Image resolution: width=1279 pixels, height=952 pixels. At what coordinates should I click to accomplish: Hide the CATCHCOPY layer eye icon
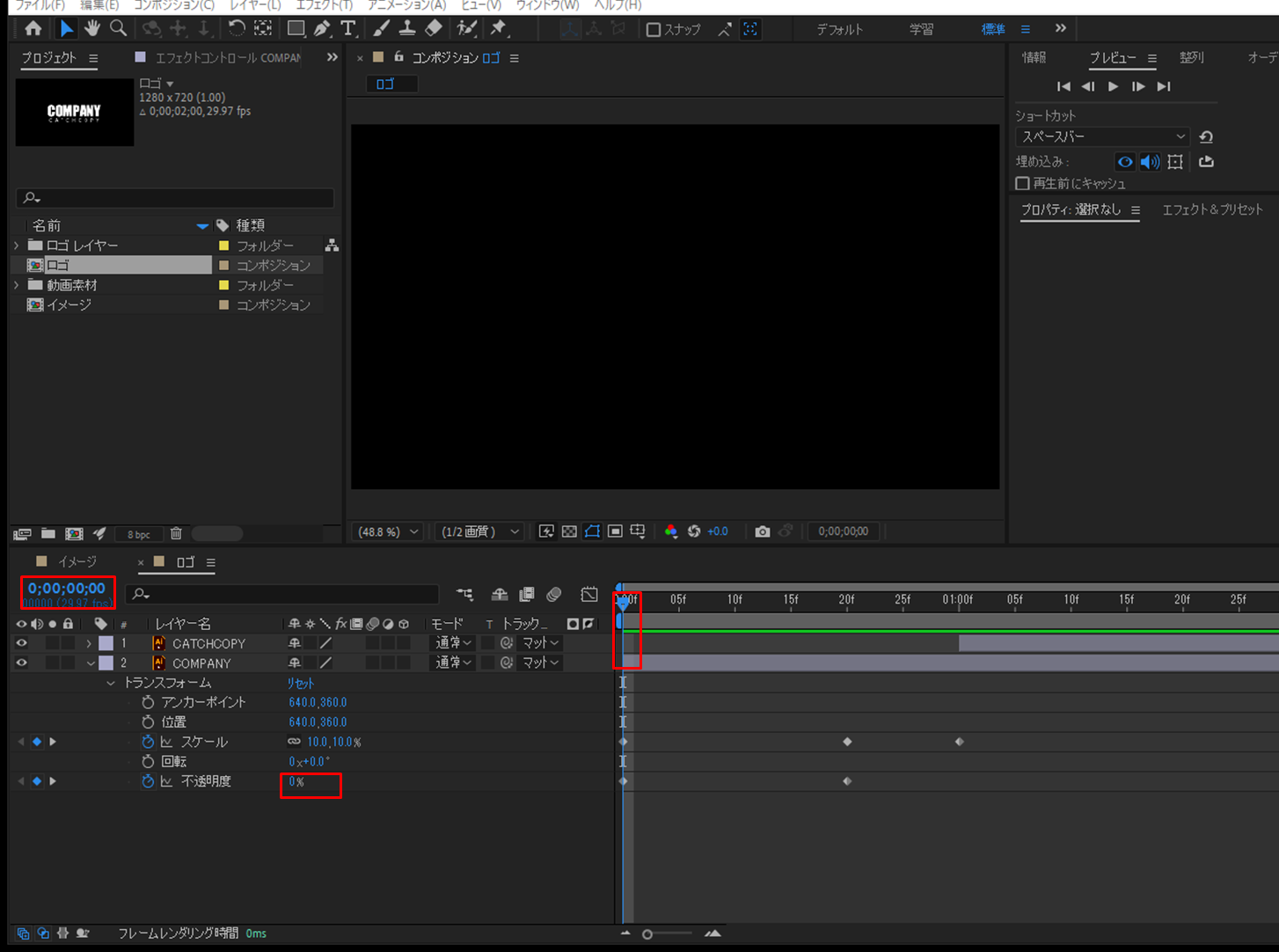point(21,643)
